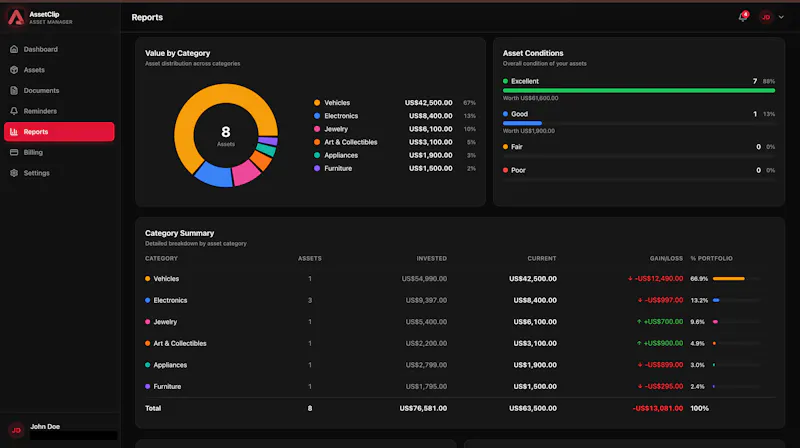Viewport: 800px width, 448px height.
Task: Select the Appliances row in Category Summary
Action: [460, 365]
